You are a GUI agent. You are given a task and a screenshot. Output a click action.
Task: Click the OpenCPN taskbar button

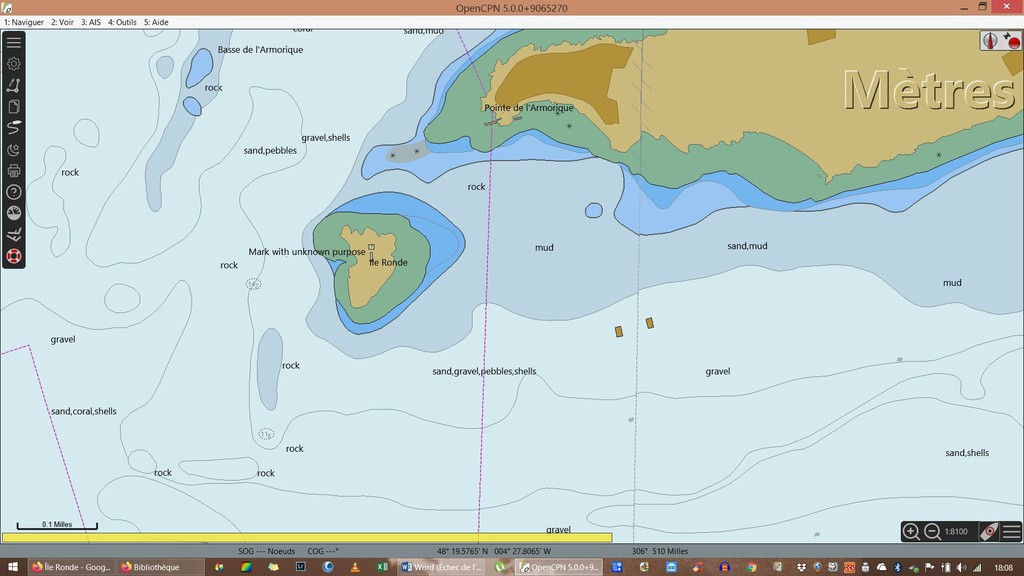[559, 567]
